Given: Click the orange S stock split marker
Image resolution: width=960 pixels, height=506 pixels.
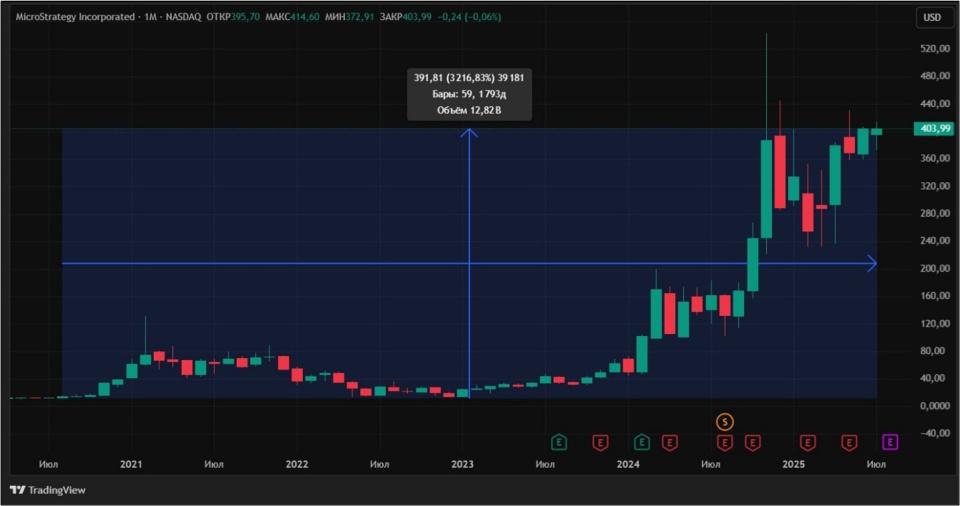Looking at the screenshot, I should [725, 421].
